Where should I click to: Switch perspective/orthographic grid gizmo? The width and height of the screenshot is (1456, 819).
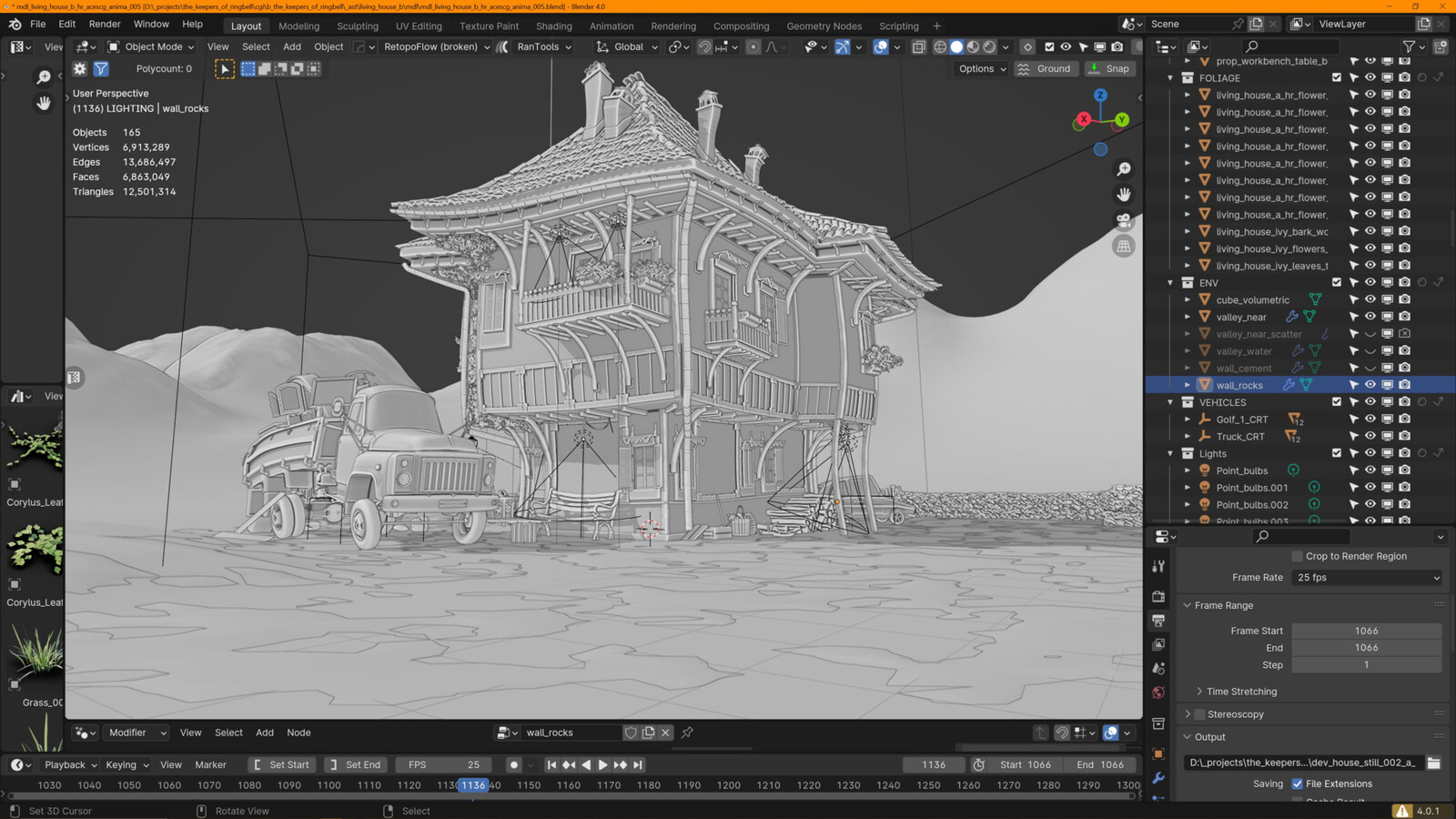point(1124,246)
